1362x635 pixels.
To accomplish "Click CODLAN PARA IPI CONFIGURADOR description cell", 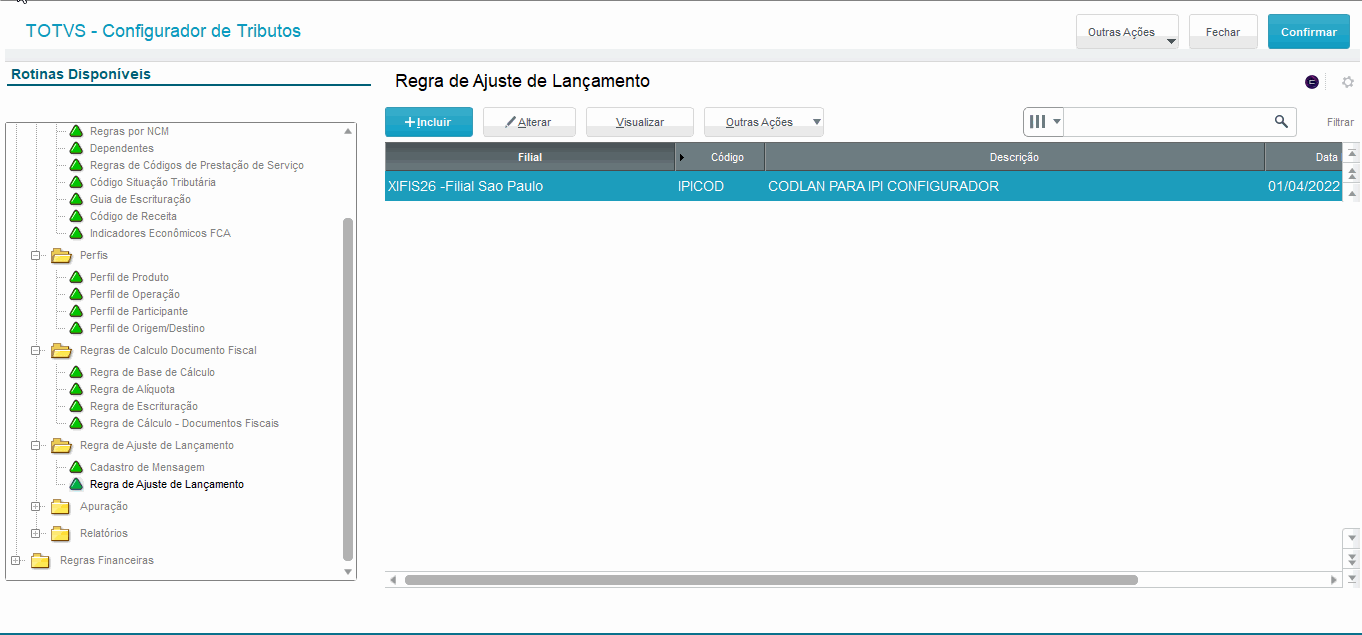I will (1014, 186).
